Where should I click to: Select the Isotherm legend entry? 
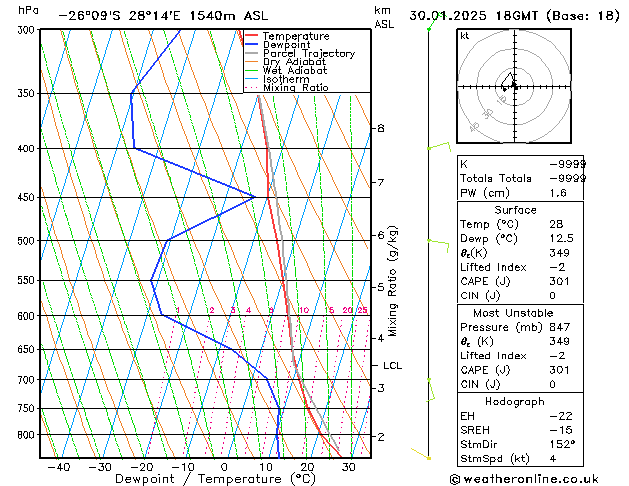click(x=286, y=79)
